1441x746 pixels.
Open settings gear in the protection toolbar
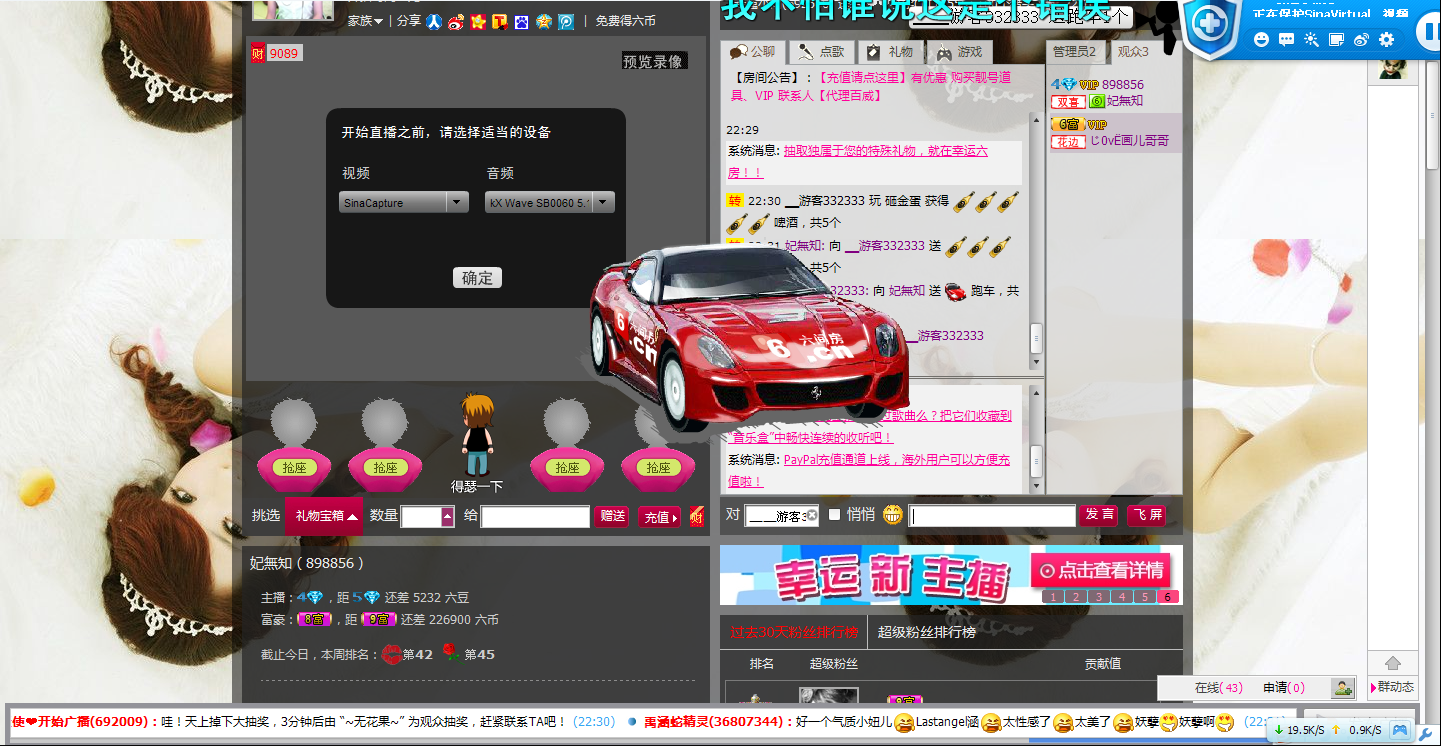pos(1386,40)
